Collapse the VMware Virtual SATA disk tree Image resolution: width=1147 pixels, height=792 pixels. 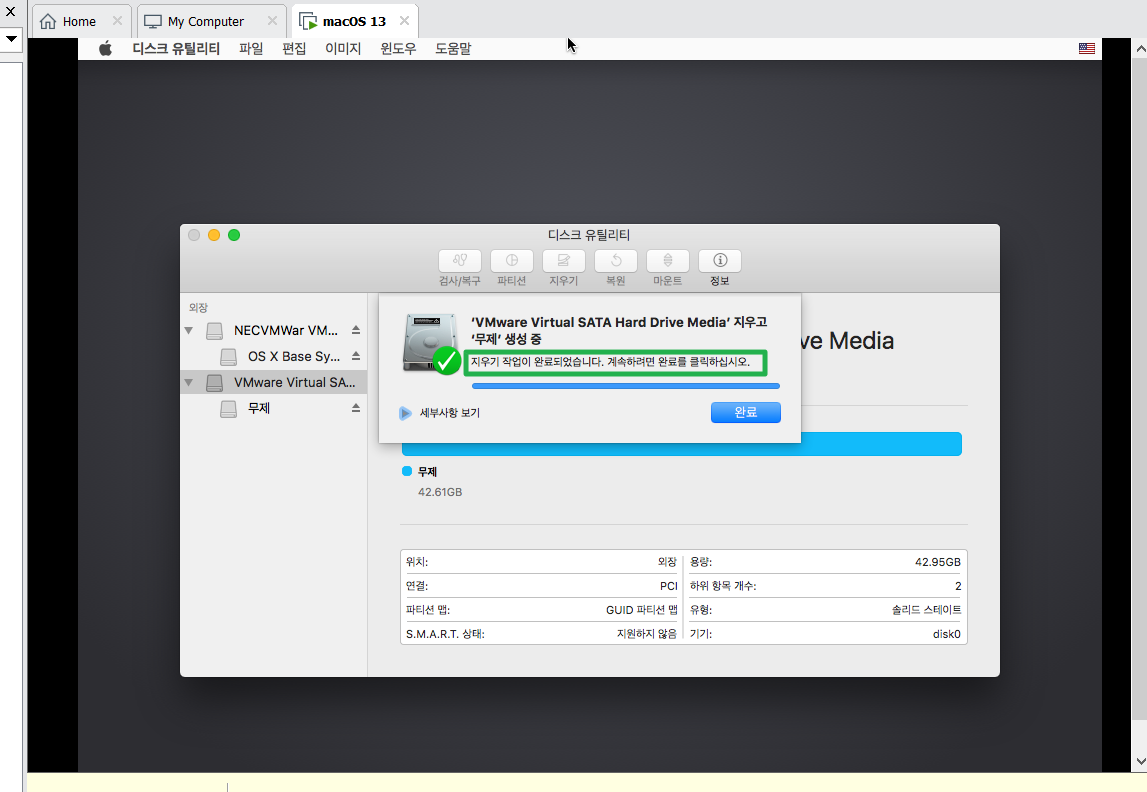(189, 382)
